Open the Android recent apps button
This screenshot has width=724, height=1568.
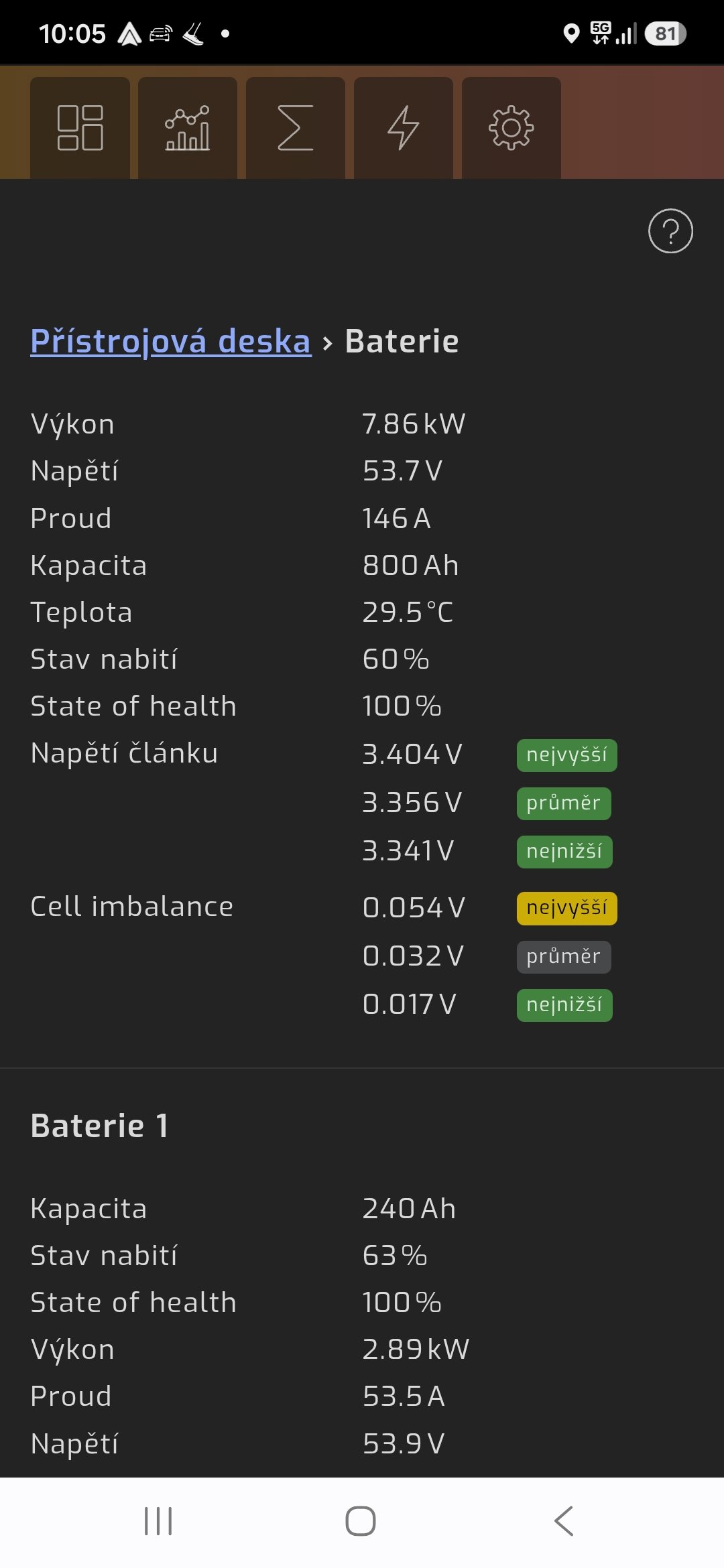[158, 1520]
